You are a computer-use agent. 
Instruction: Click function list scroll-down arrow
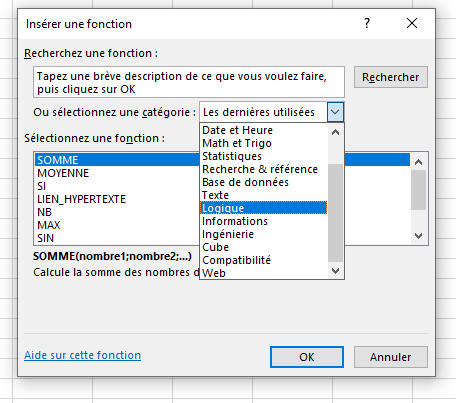pos(418,236)
